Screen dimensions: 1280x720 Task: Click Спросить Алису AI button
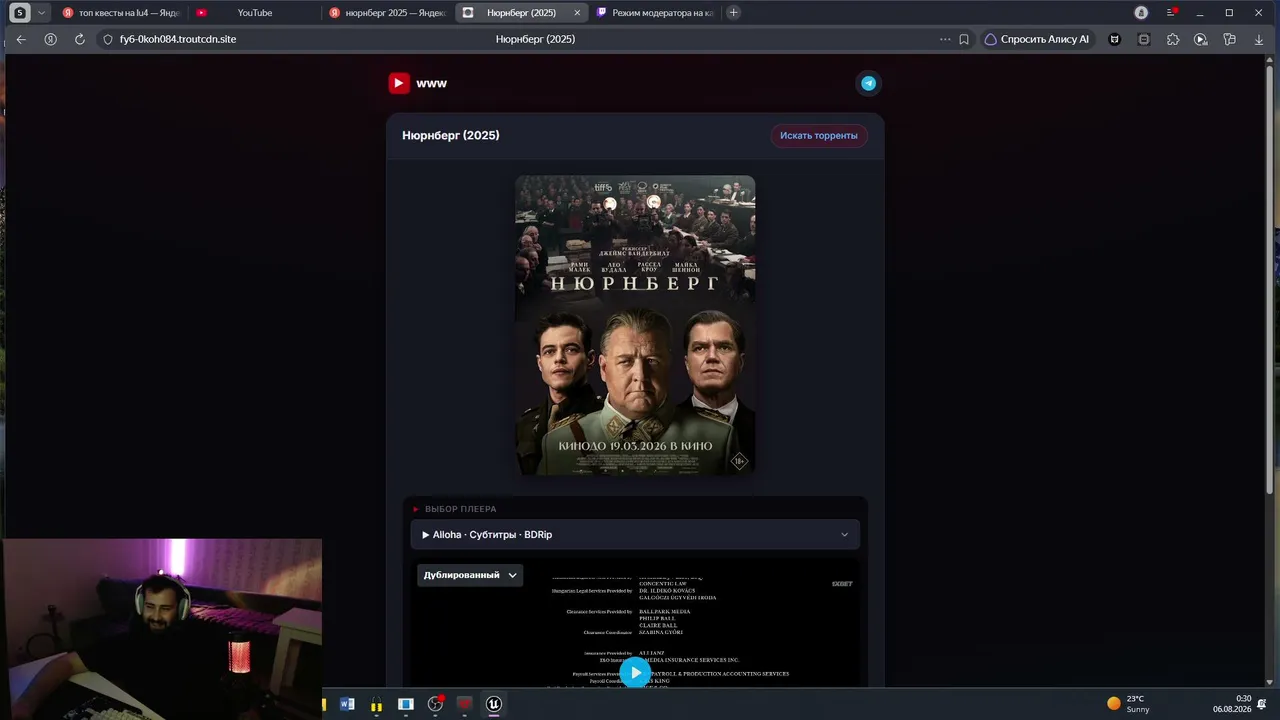1037,39
